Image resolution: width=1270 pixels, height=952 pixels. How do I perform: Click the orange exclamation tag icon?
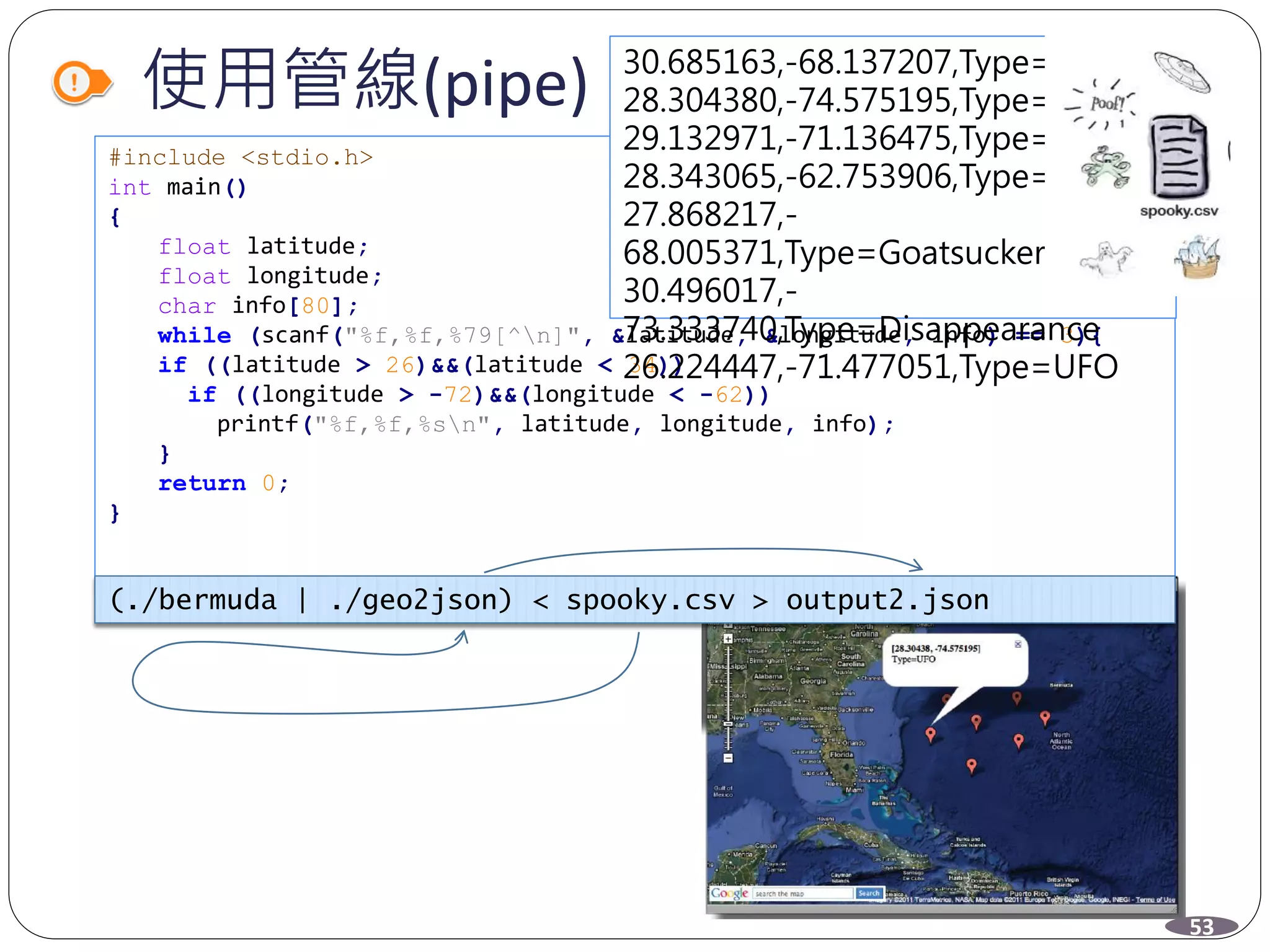coord(82,82)
